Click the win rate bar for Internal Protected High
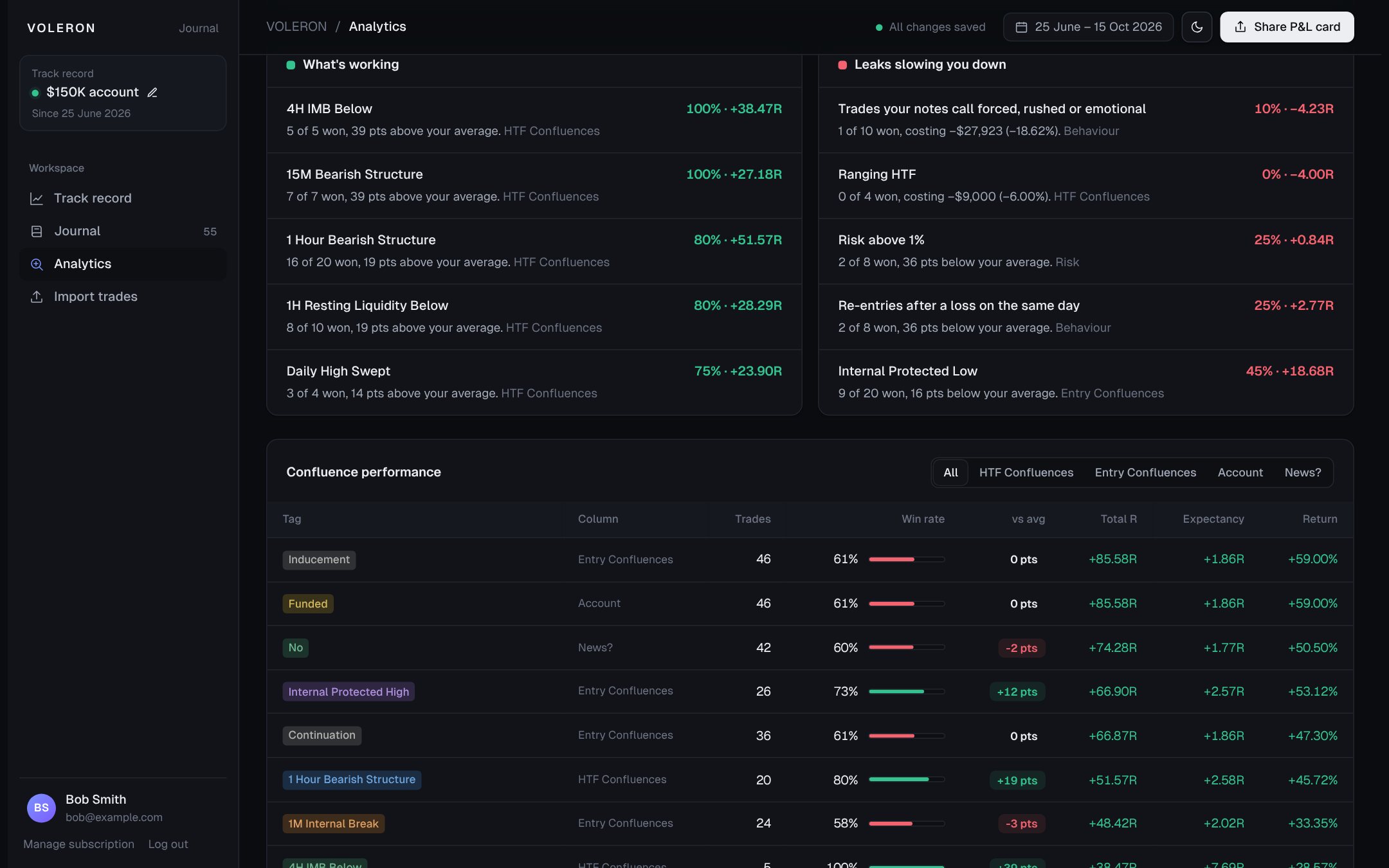1389x868 pixels. pos(907,692)
